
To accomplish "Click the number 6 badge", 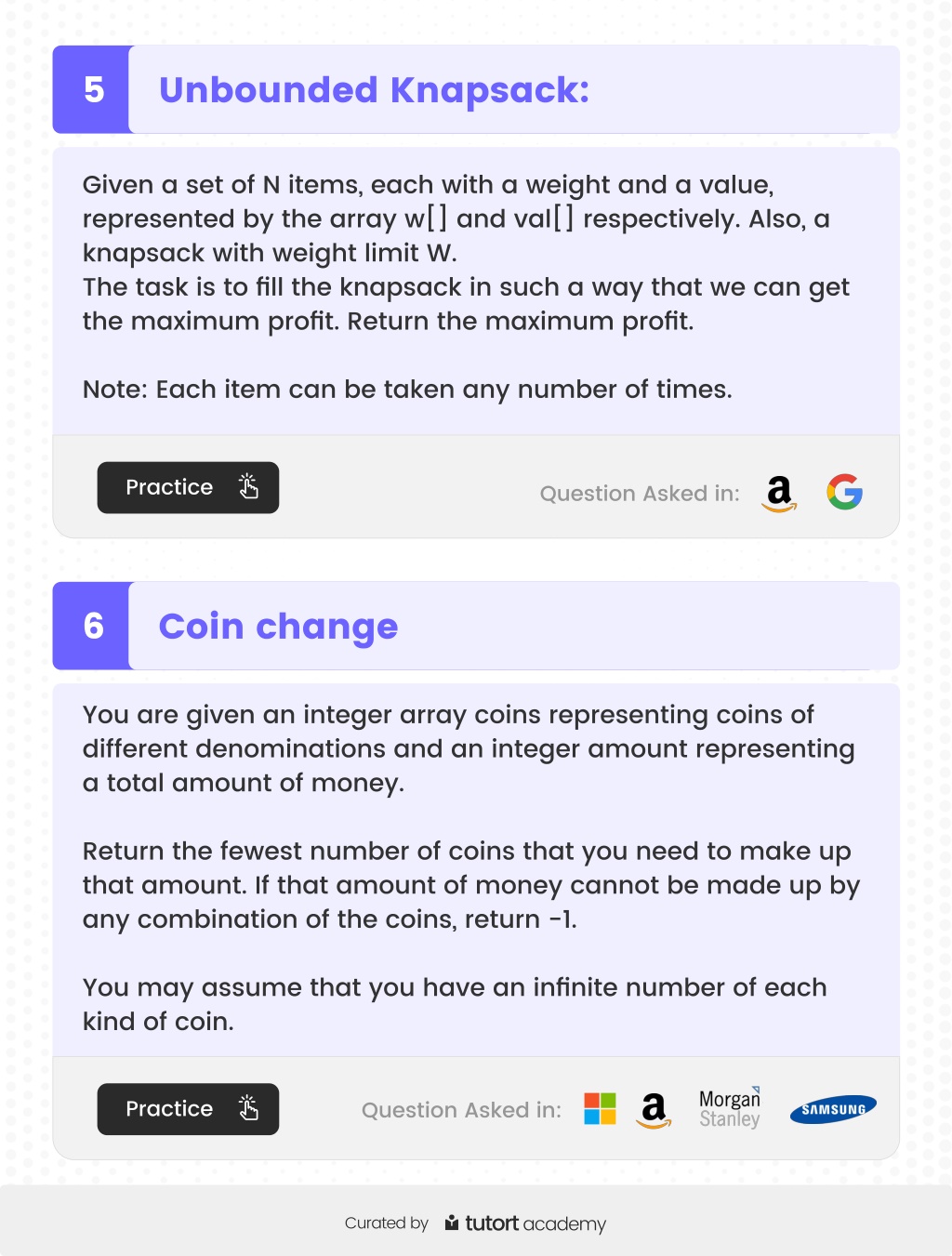I will click(x=93, y=626).
